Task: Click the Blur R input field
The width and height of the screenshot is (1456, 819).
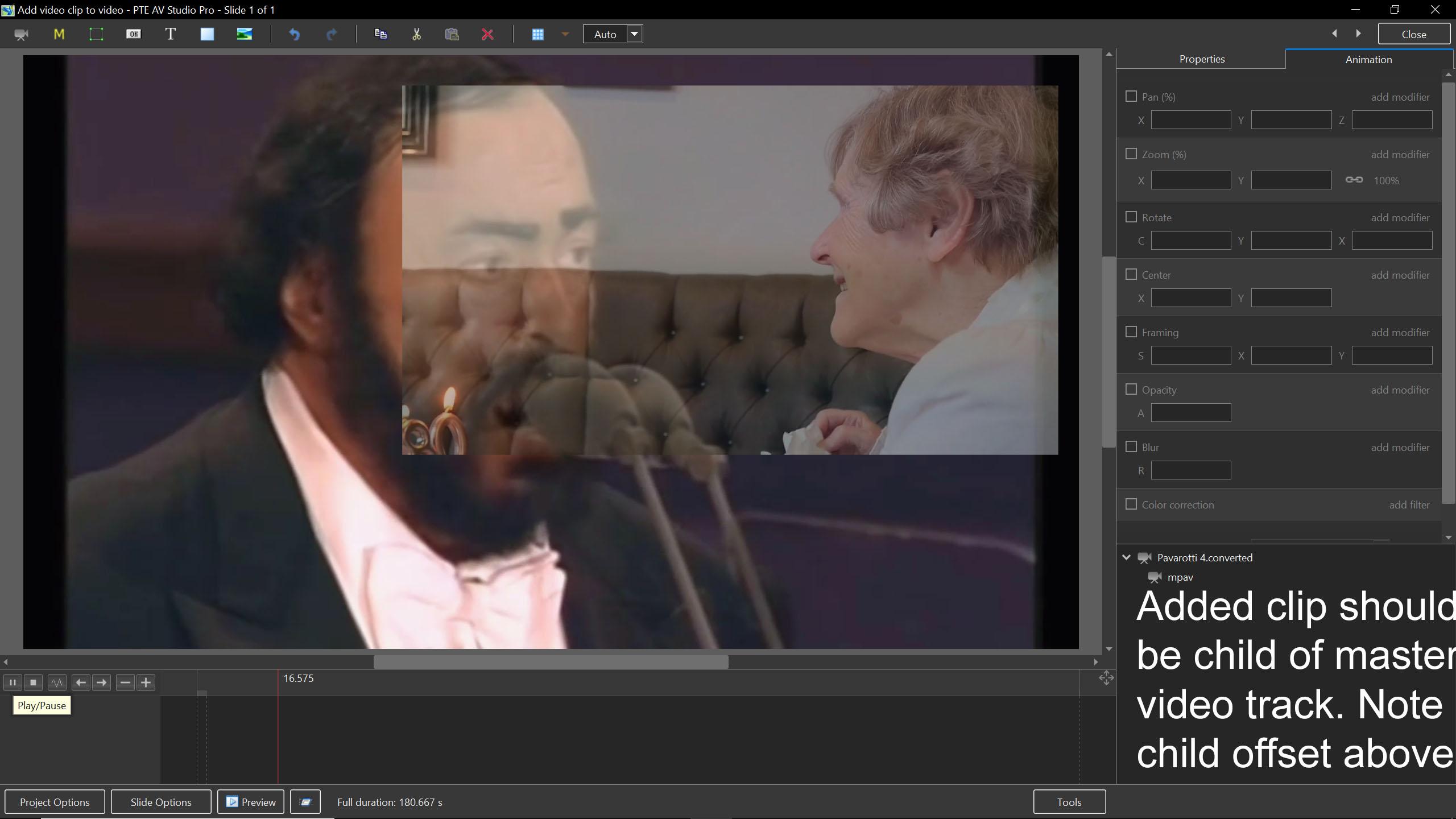Action: (1191, 470)
